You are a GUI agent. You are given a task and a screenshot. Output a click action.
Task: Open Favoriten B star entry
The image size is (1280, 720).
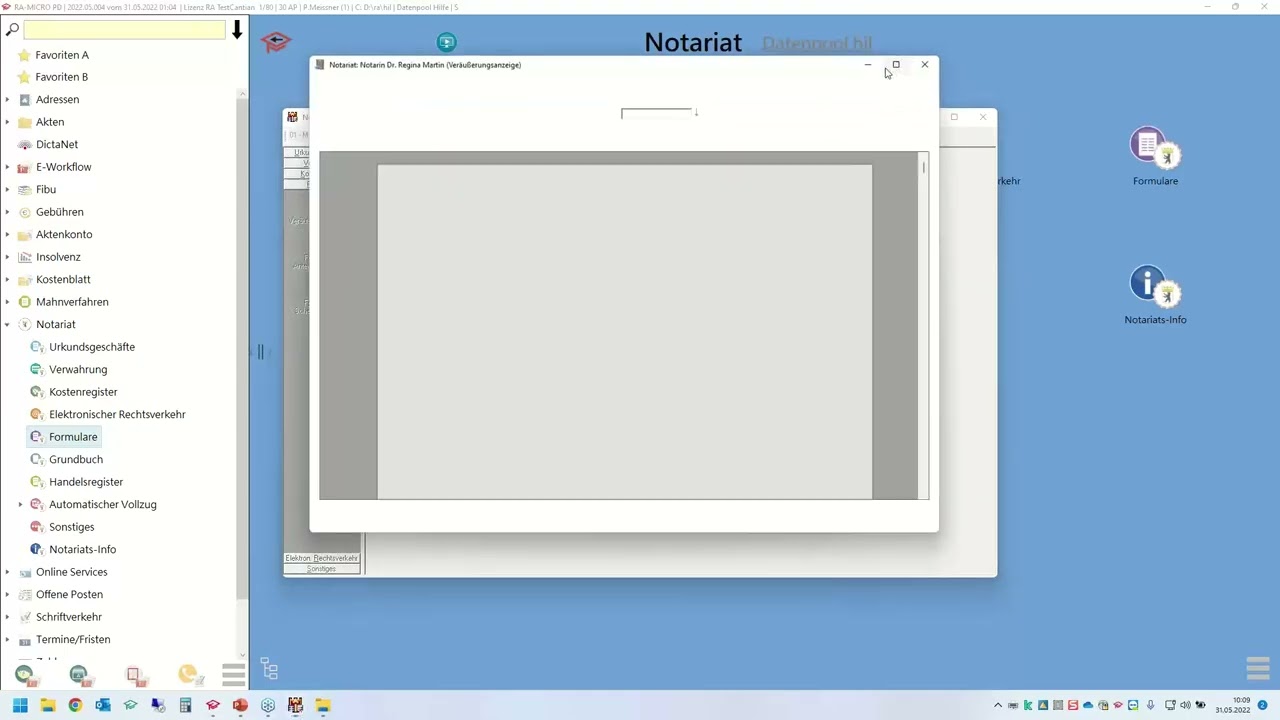click(x=62, y=77)
